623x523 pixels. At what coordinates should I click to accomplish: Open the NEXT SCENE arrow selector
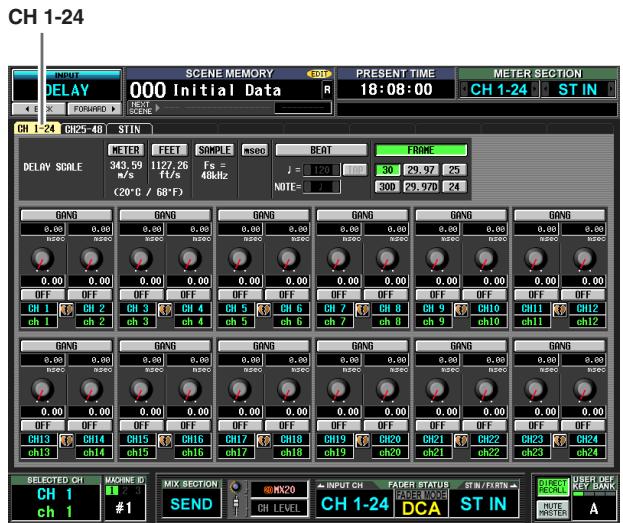pyautogui.click(x=158, y=107)
